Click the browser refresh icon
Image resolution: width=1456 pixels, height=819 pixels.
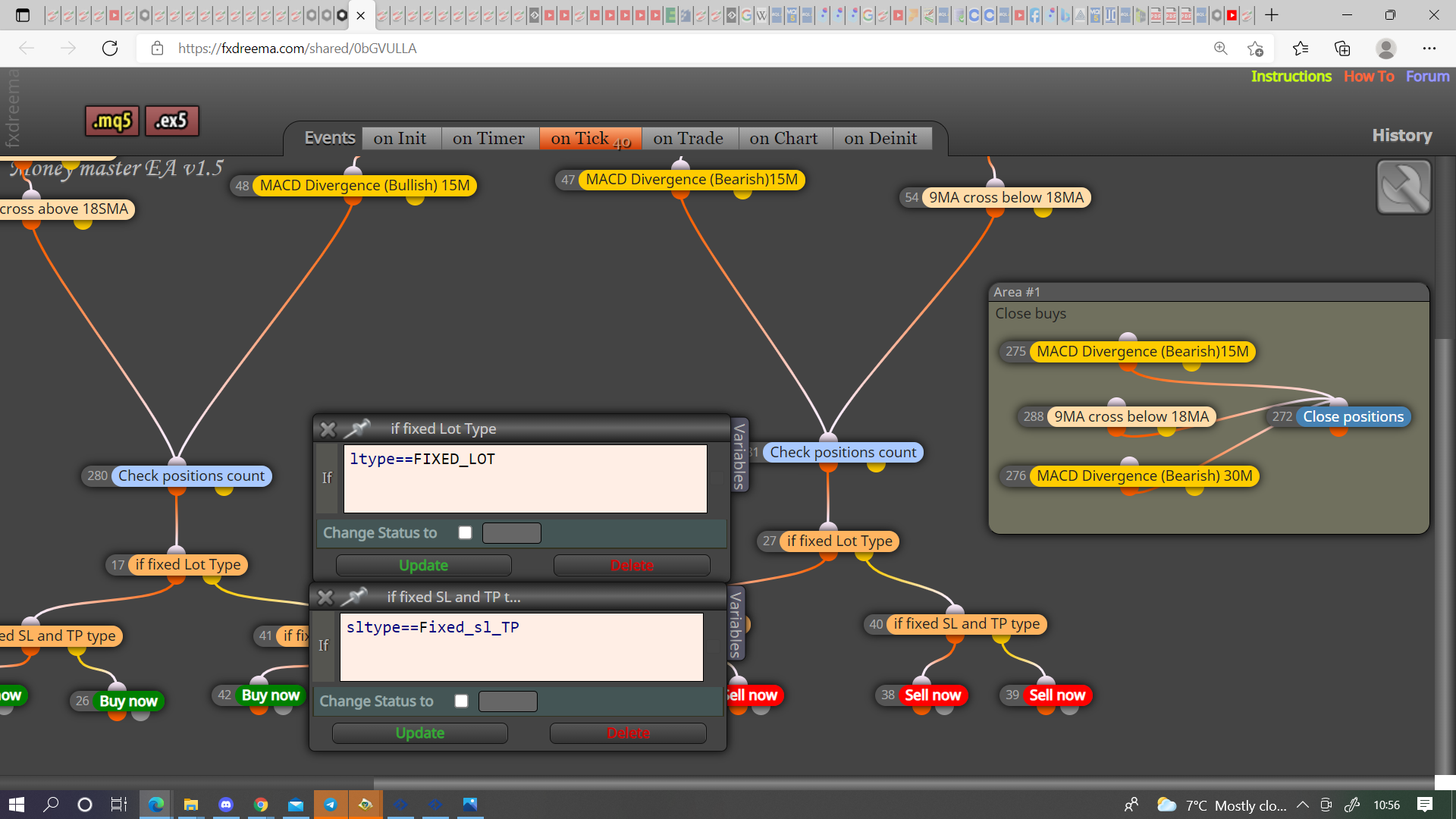(110, 49)
